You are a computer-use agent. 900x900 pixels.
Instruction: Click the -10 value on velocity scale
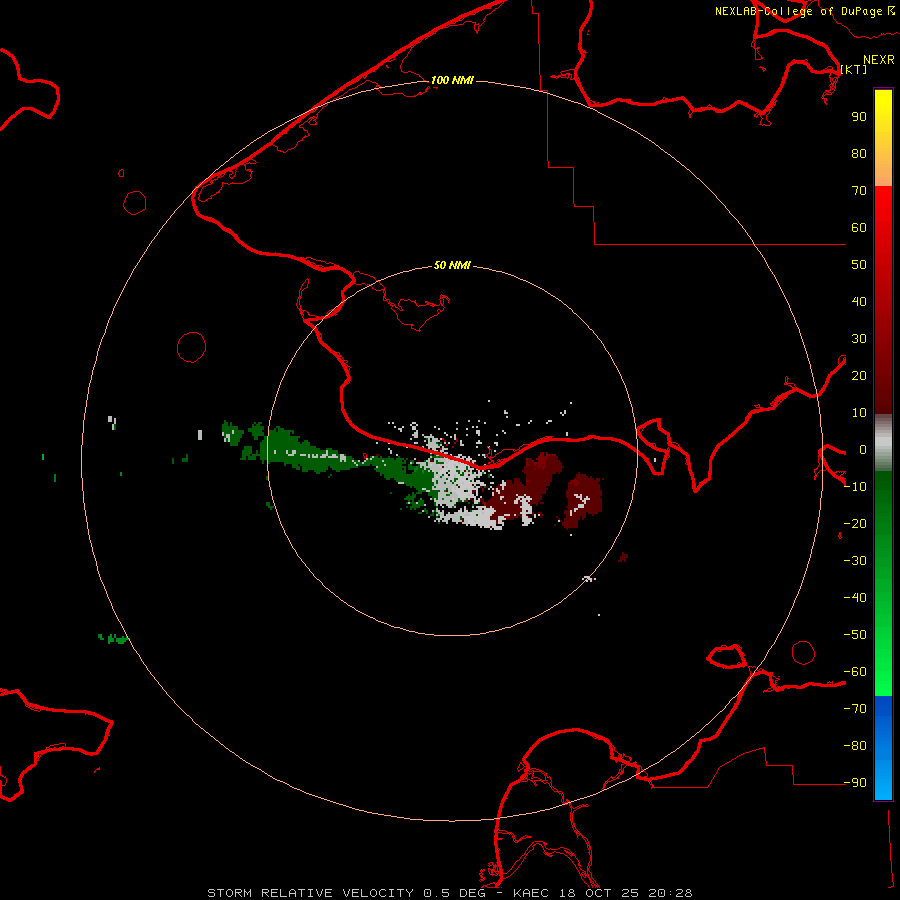tap(855, 487)
